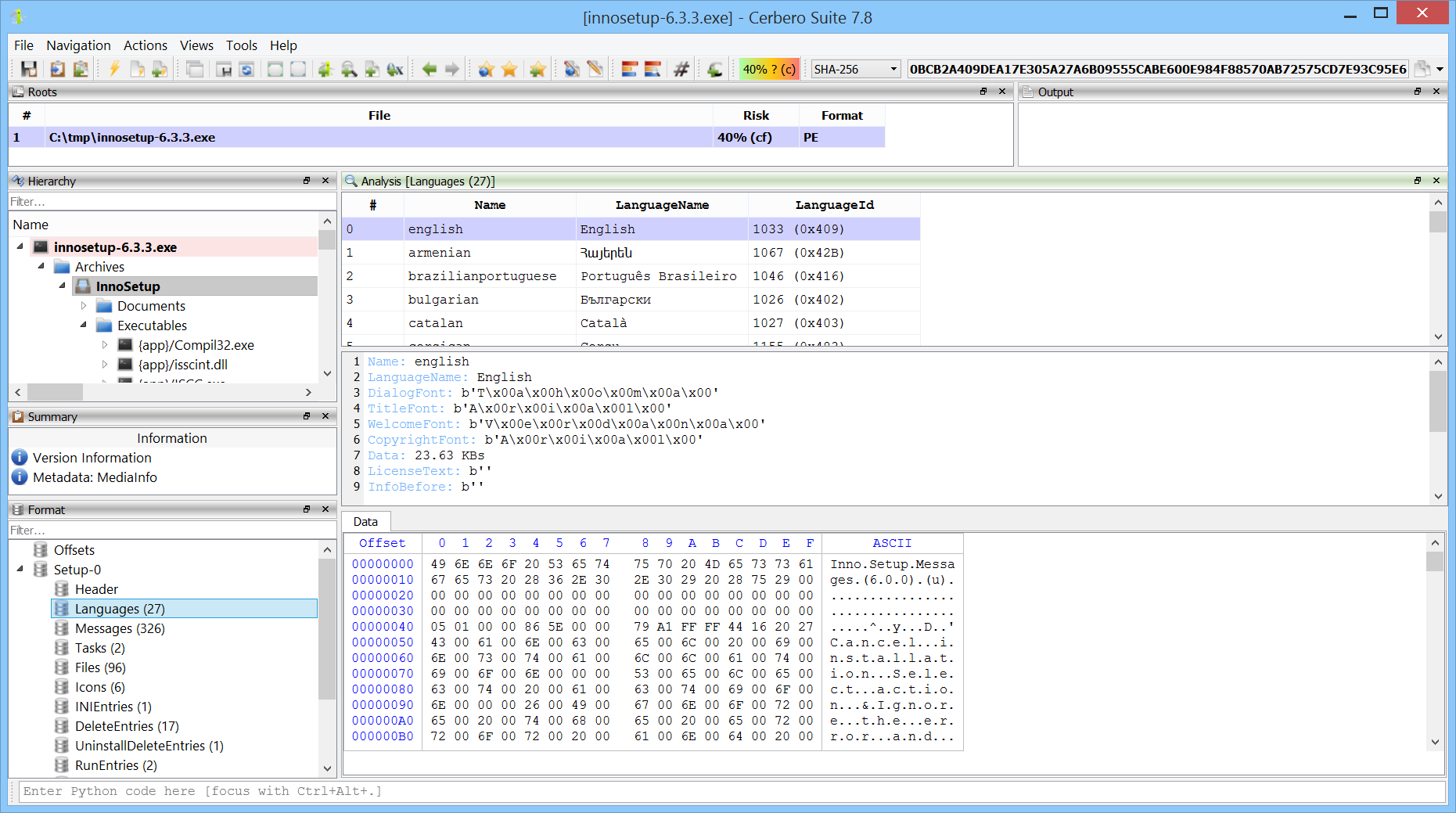Go back with the green left arrow

click(429, 69)
